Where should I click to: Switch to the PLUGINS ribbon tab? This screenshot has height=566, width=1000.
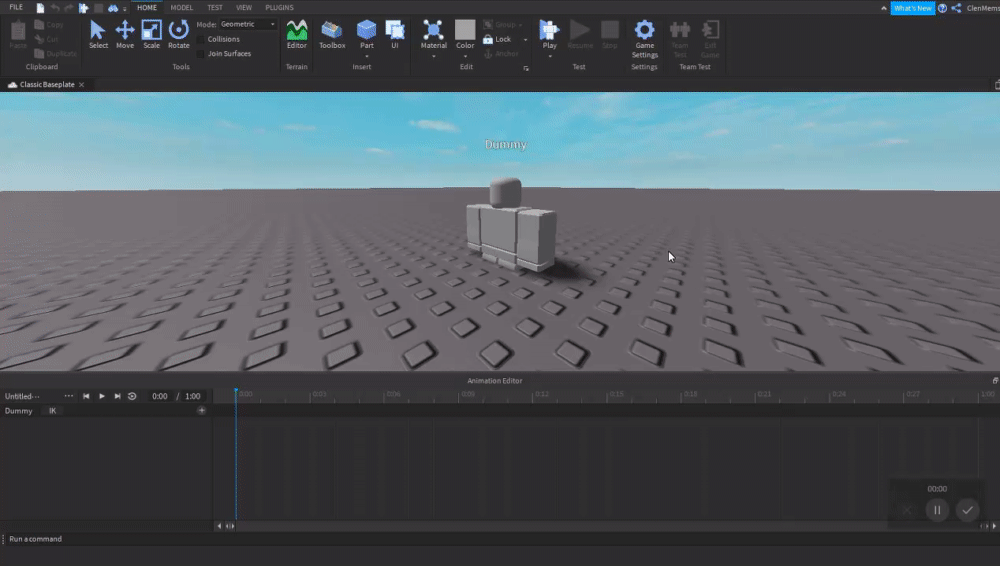point(279,8)
